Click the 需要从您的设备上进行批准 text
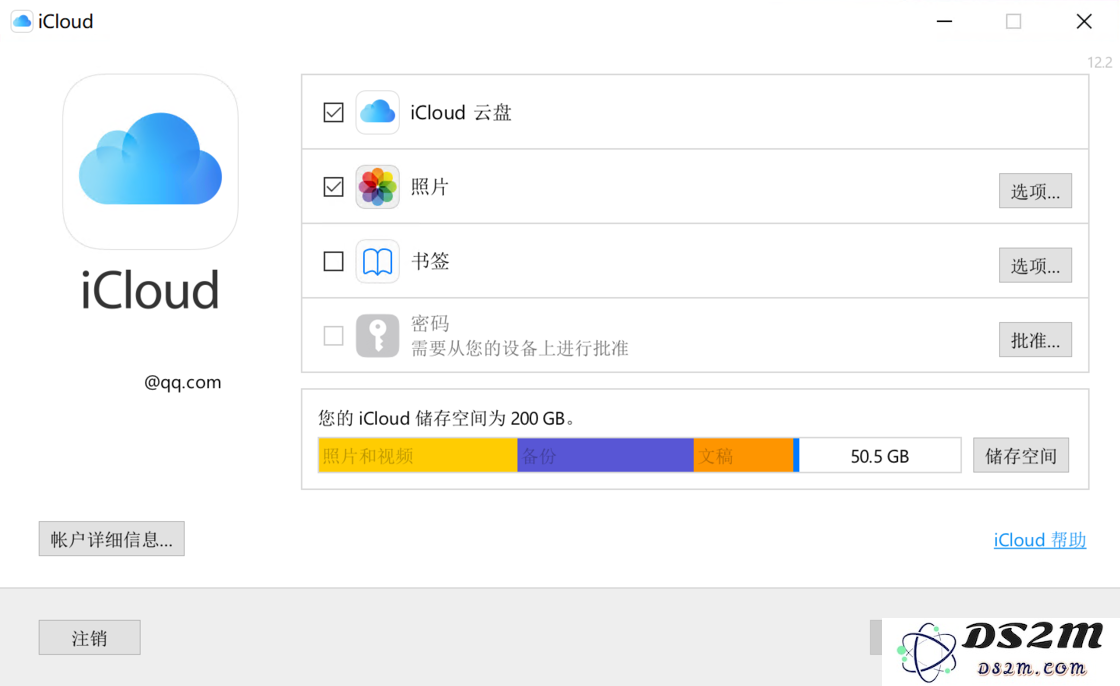This screenshot has width=1120, height=686. pos(519,349)
